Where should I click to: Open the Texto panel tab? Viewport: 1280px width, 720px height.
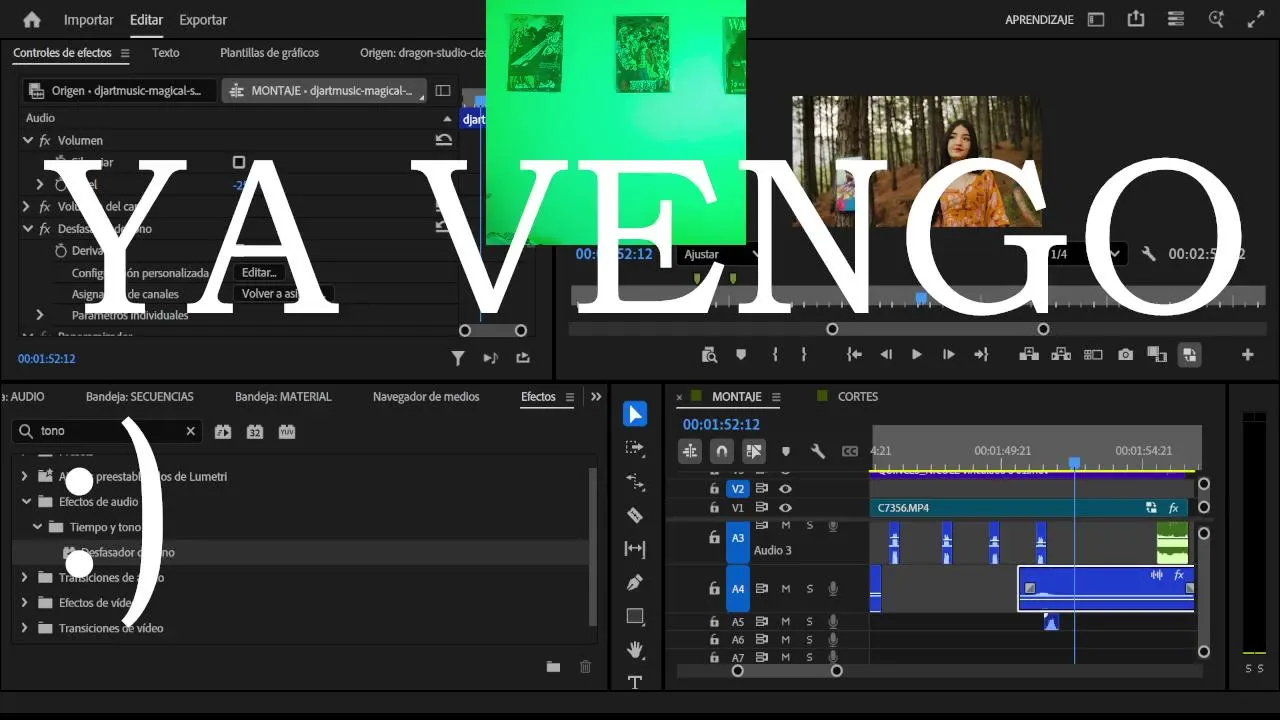166,53
